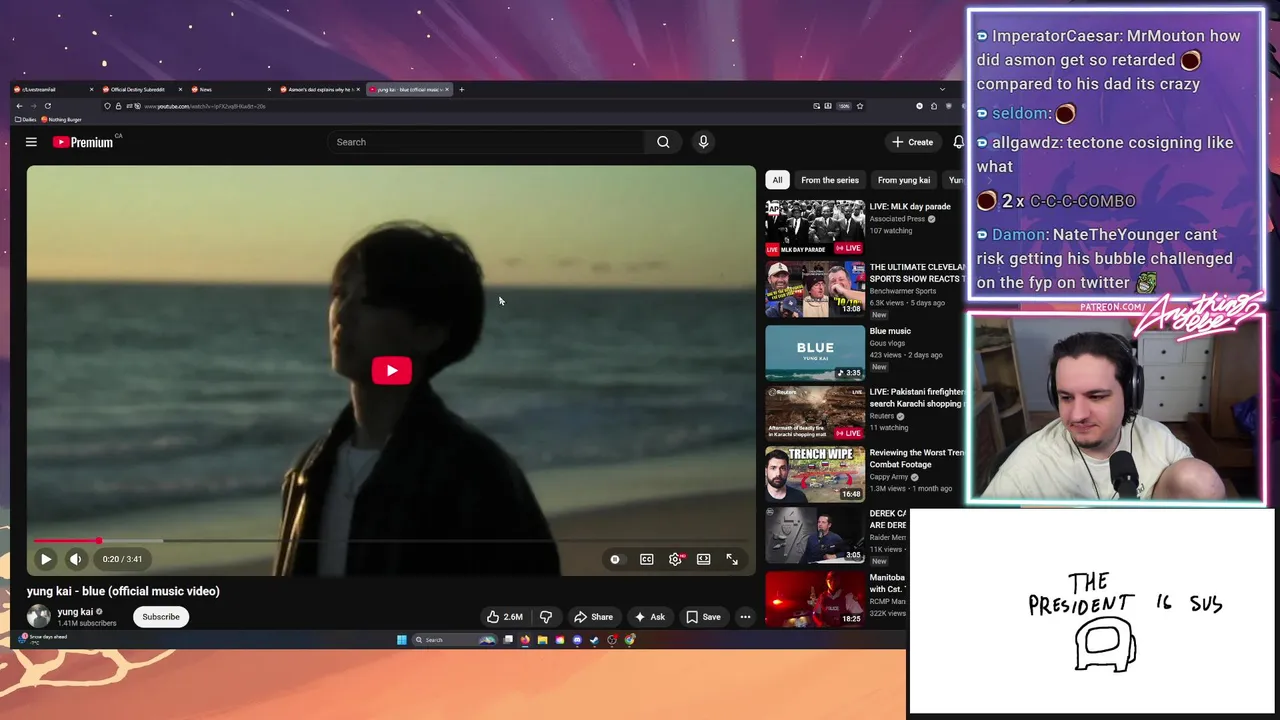Switch to the Asmon's dad explains browser tab

[x=318, y=90]
